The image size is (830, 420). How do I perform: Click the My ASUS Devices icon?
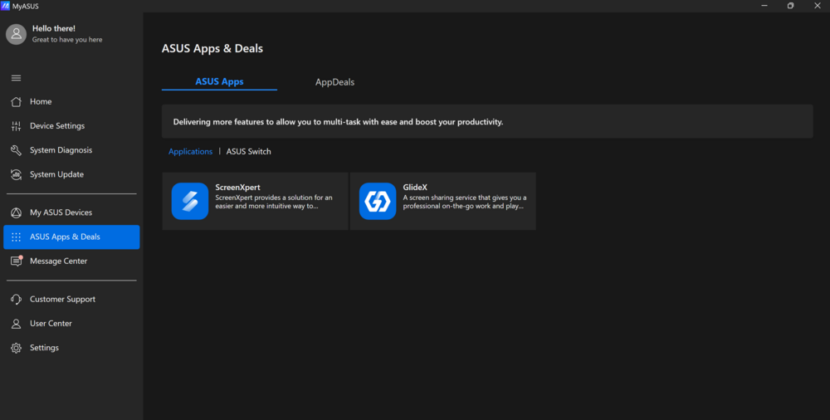(16, 213)
